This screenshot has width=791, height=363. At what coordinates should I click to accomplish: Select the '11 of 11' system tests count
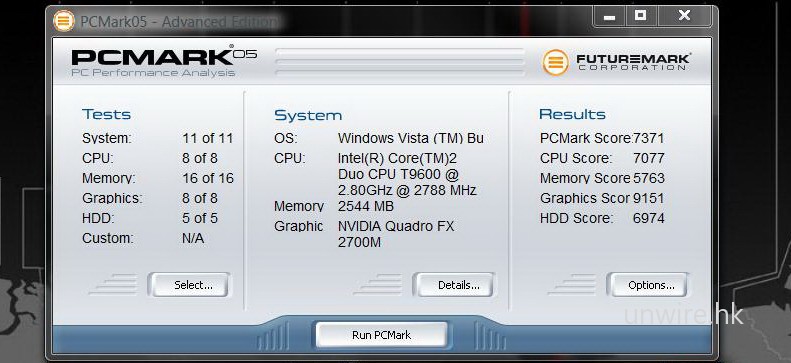pyautogui.click(x=208, y=138)
